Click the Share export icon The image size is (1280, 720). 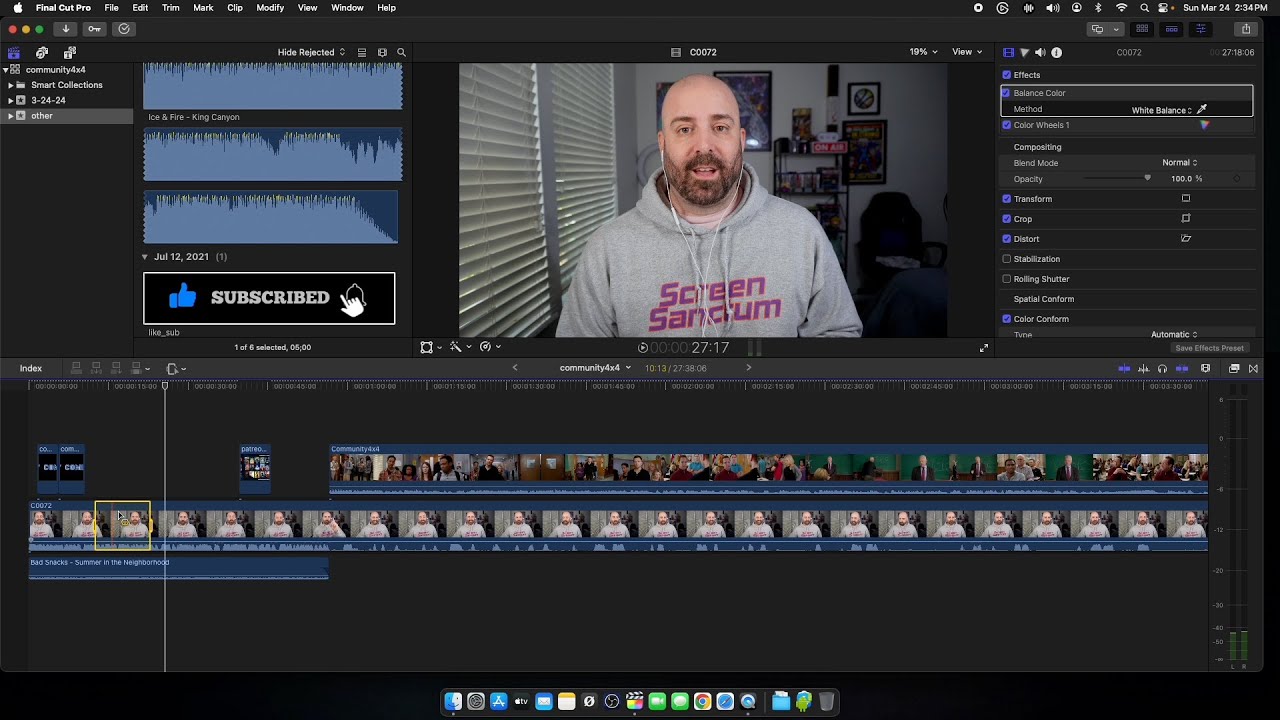(x=1246, y=29)
